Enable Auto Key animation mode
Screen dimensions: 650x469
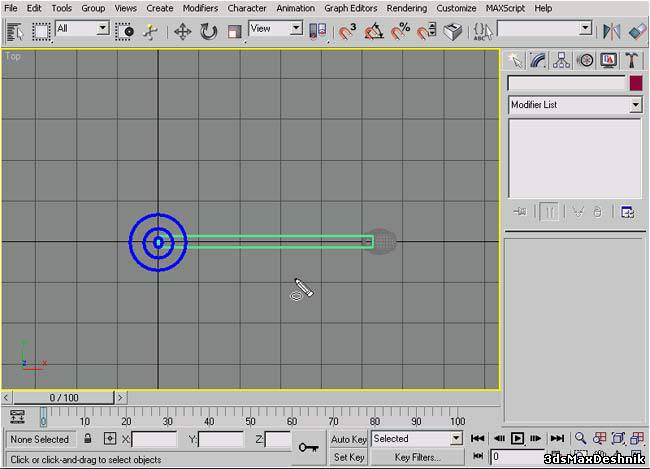point(349,439)
